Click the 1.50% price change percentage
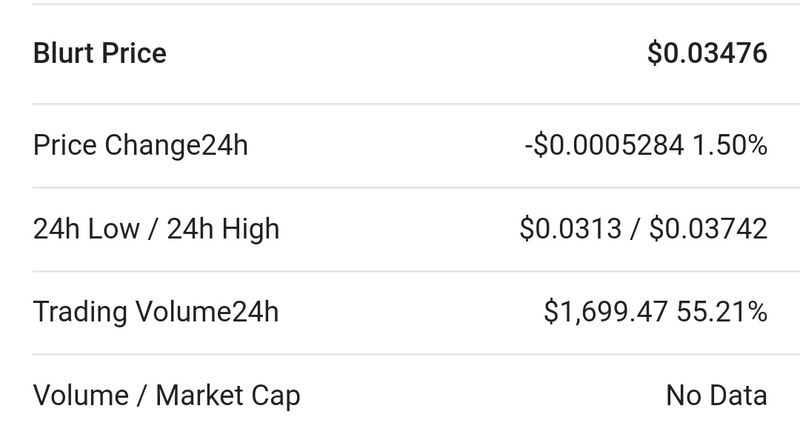Screen dimensions: 800x437 tap(730, 146)
